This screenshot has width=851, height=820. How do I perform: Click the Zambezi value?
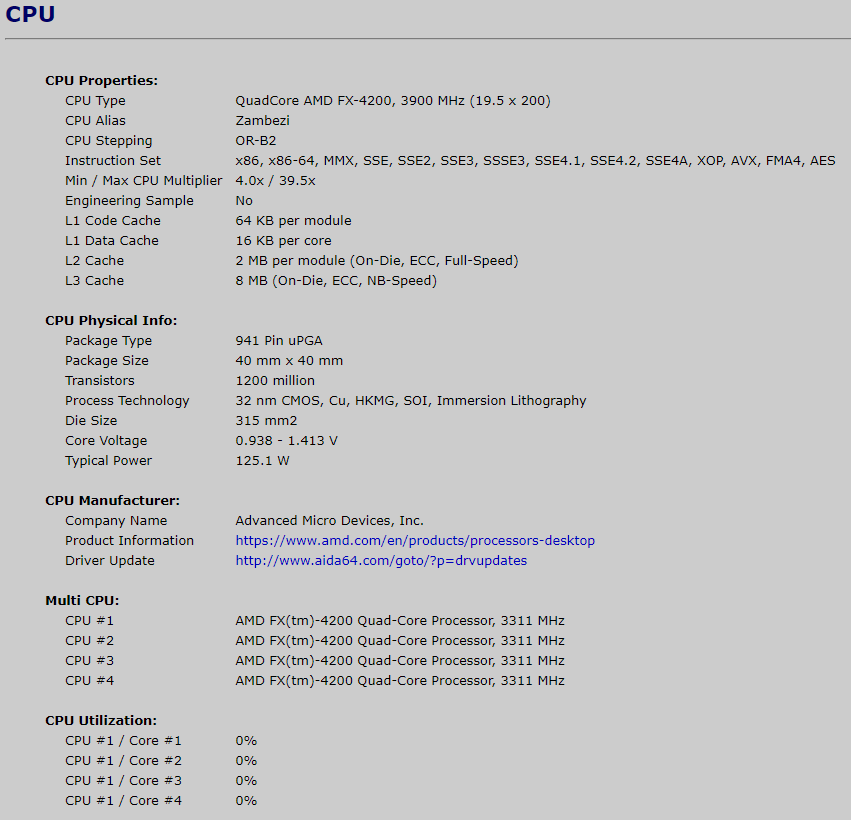262,120
